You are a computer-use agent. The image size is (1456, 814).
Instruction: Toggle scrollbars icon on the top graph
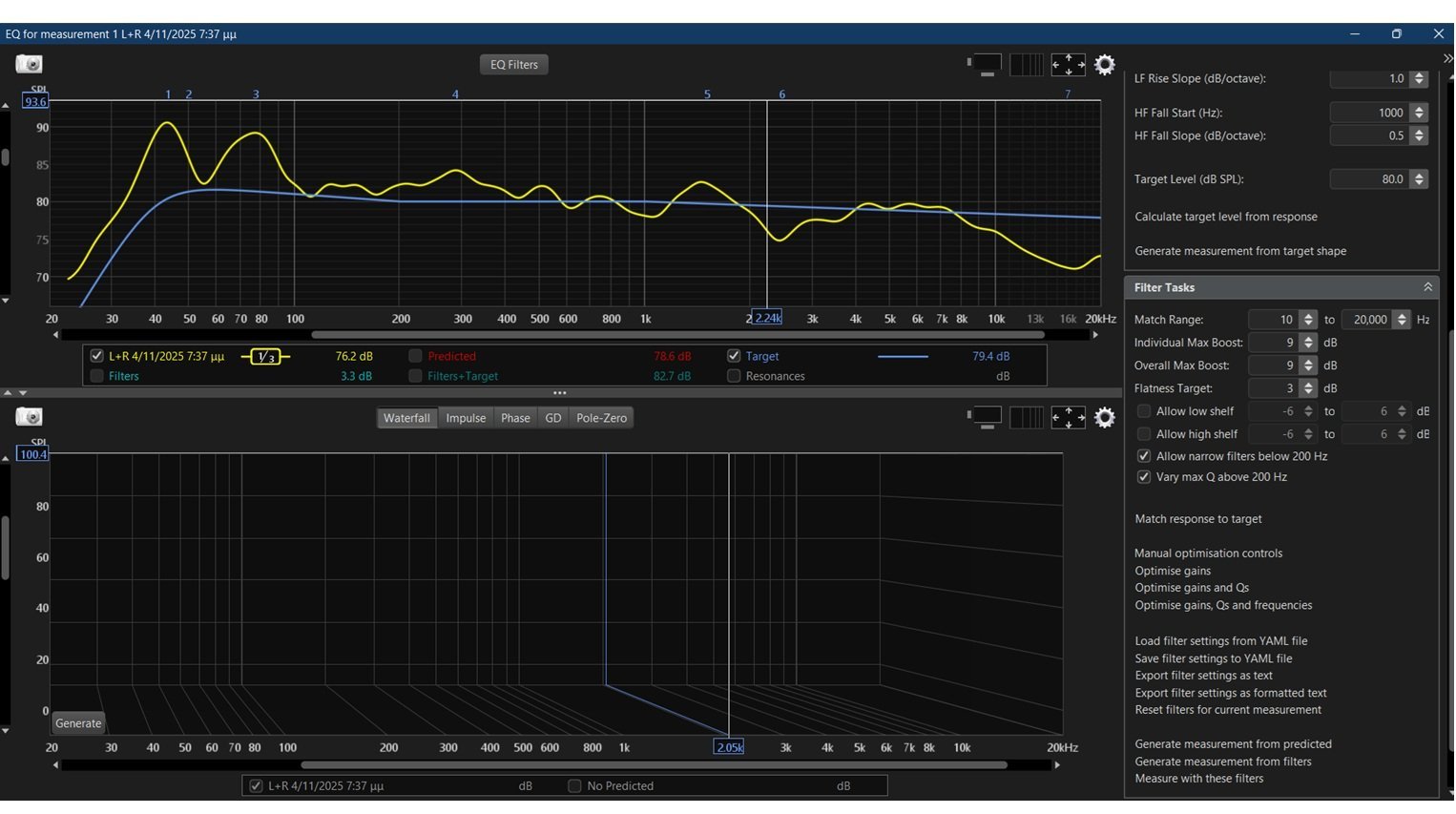click(x=984, y=64)
